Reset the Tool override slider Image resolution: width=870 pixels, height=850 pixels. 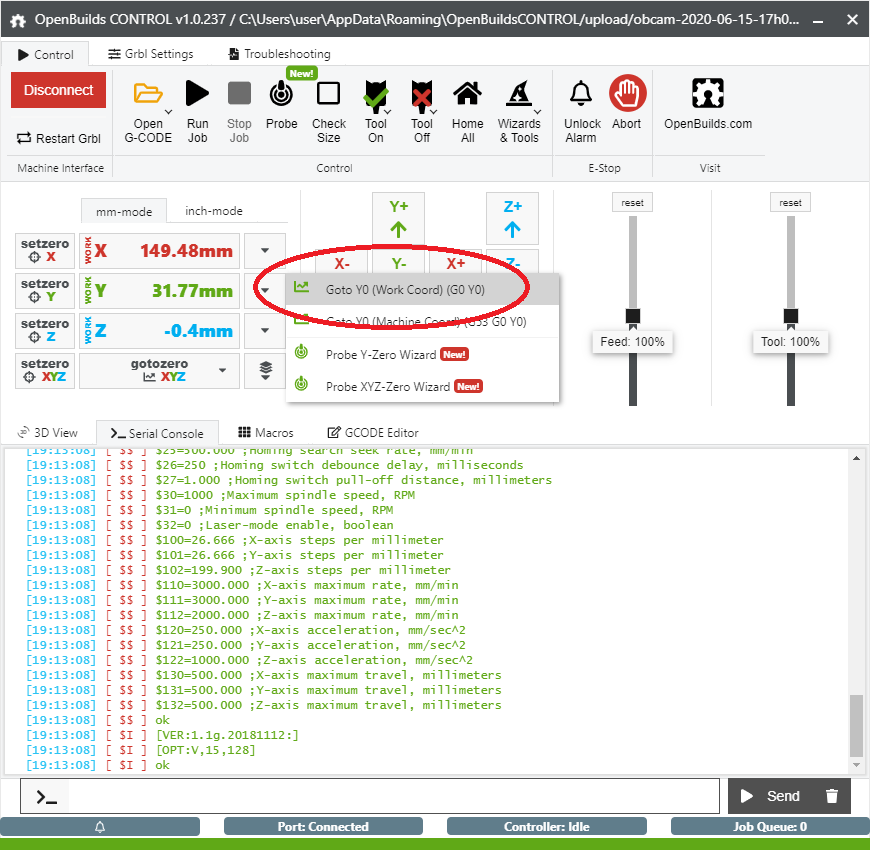[x=790, y=203]
